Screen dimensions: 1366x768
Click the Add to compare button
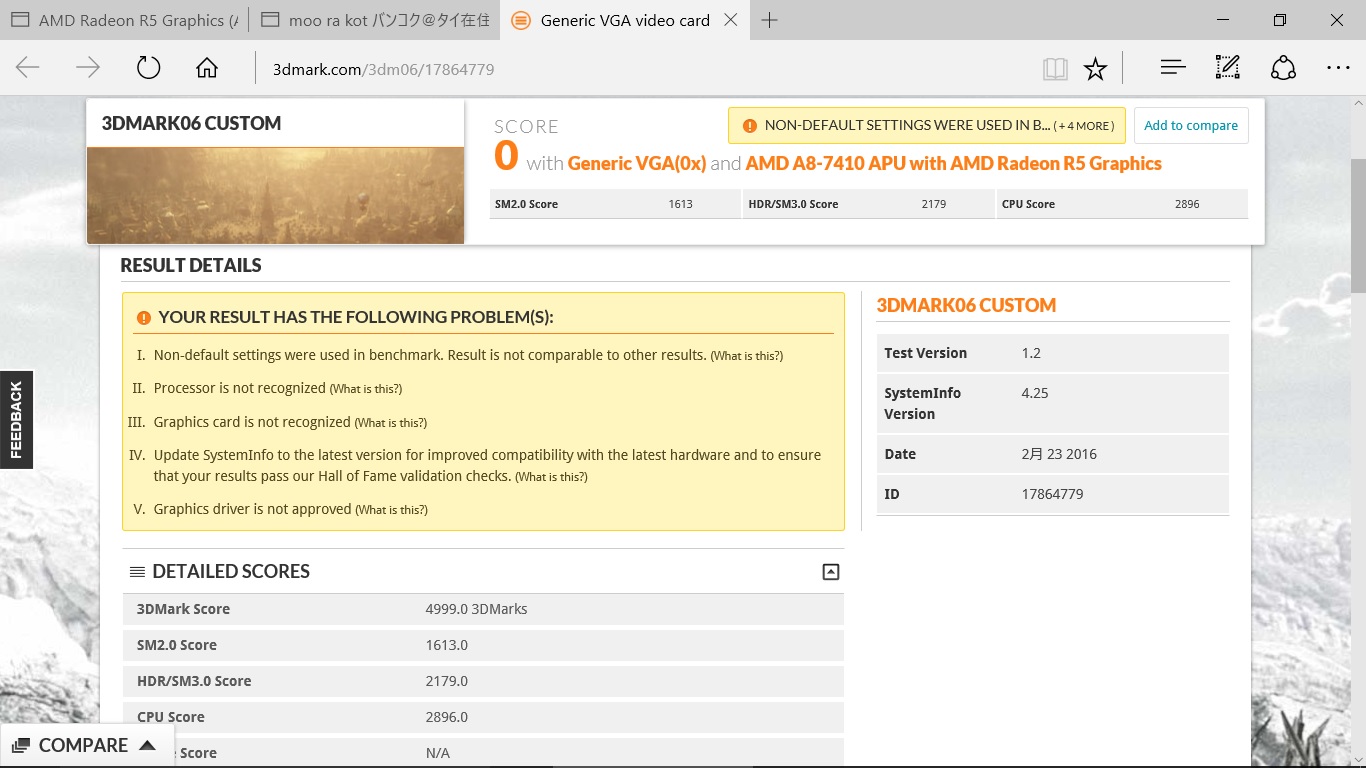point(1191,126)
